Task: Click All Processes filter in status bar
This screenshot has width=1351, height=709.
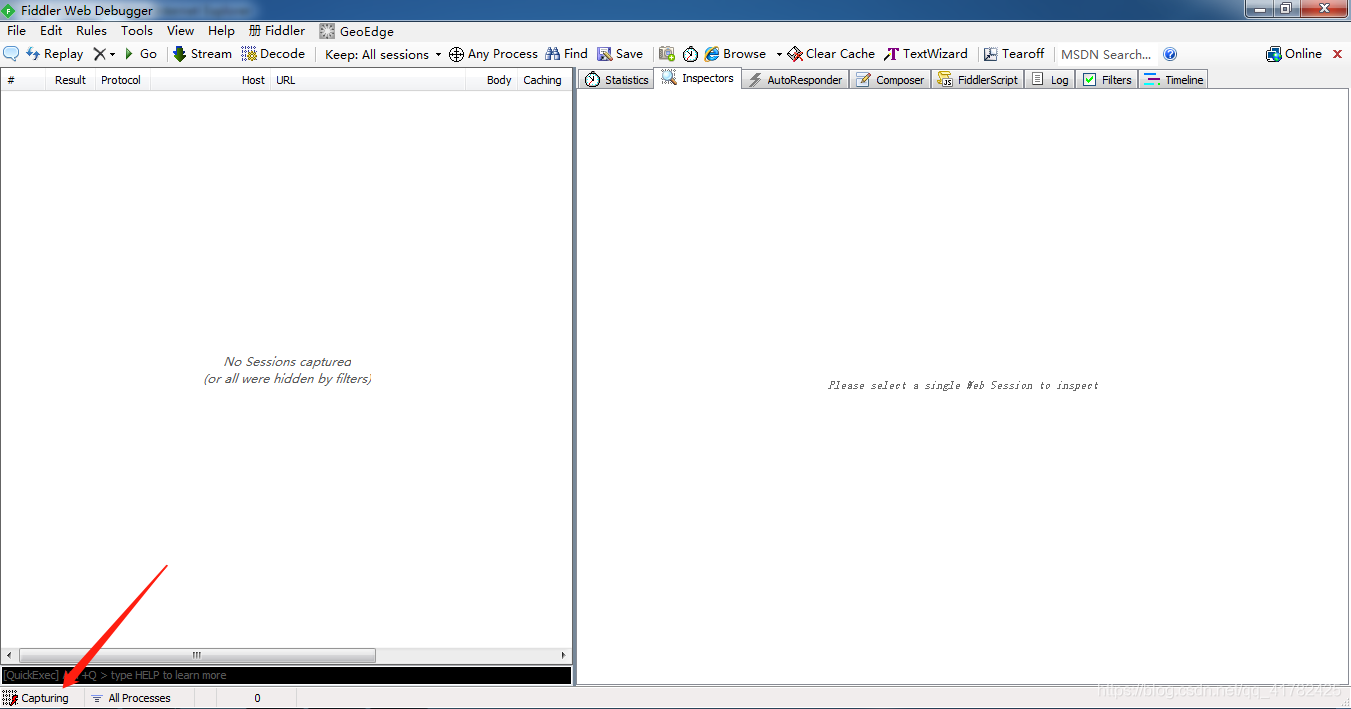Action: [x=131, y=698]
